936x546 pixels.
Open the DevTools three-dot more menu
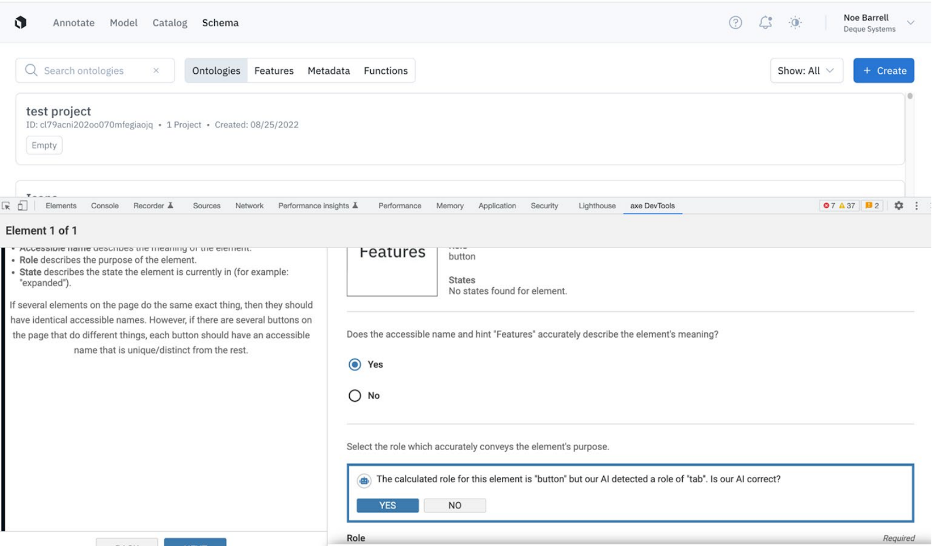tap(917, 206)
